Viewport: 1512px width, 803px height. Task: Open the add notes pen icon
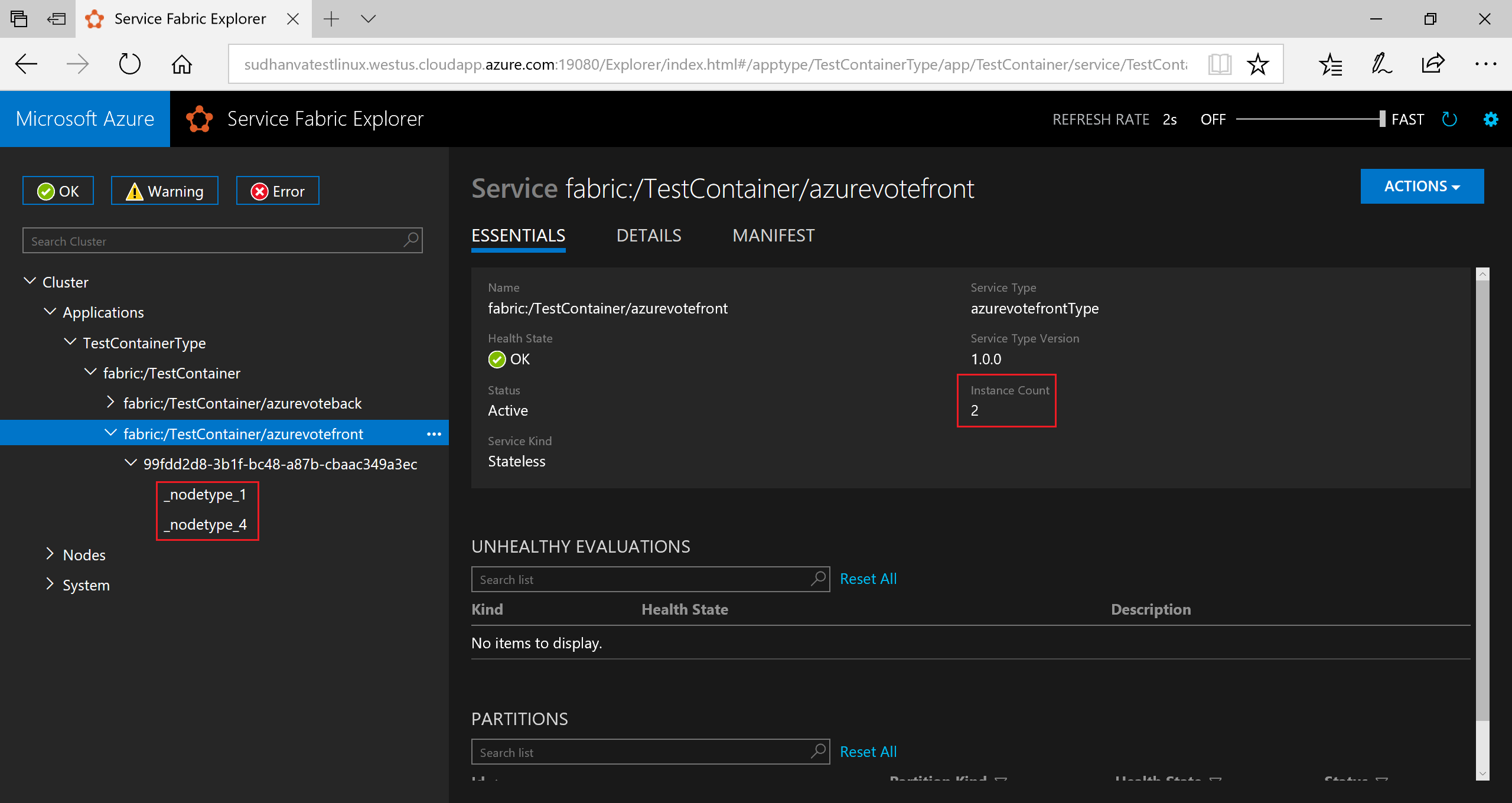[1381, 64]
